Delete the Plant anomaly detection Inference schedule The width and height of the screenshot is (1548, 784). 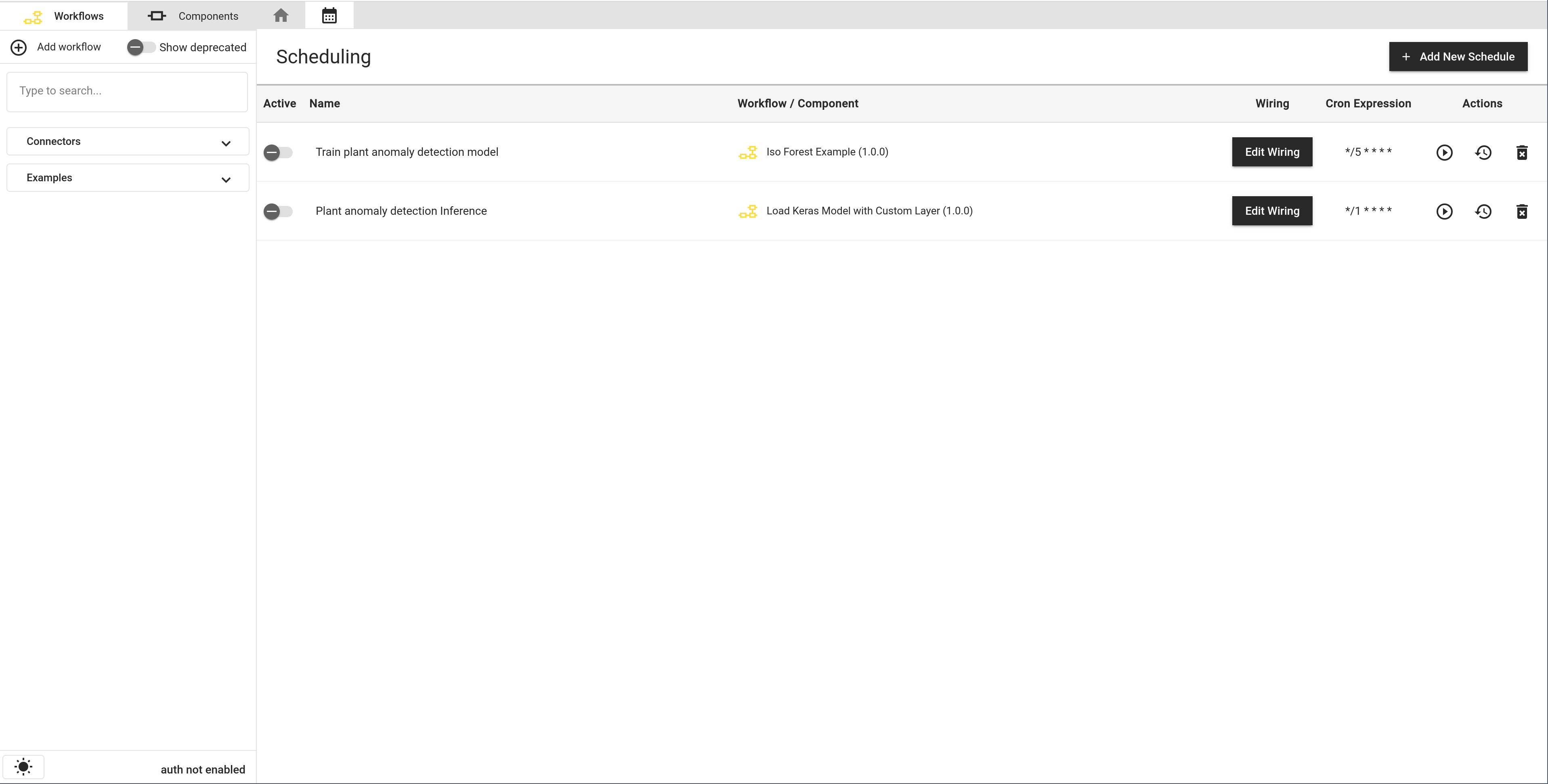(x=1522, y=212)
